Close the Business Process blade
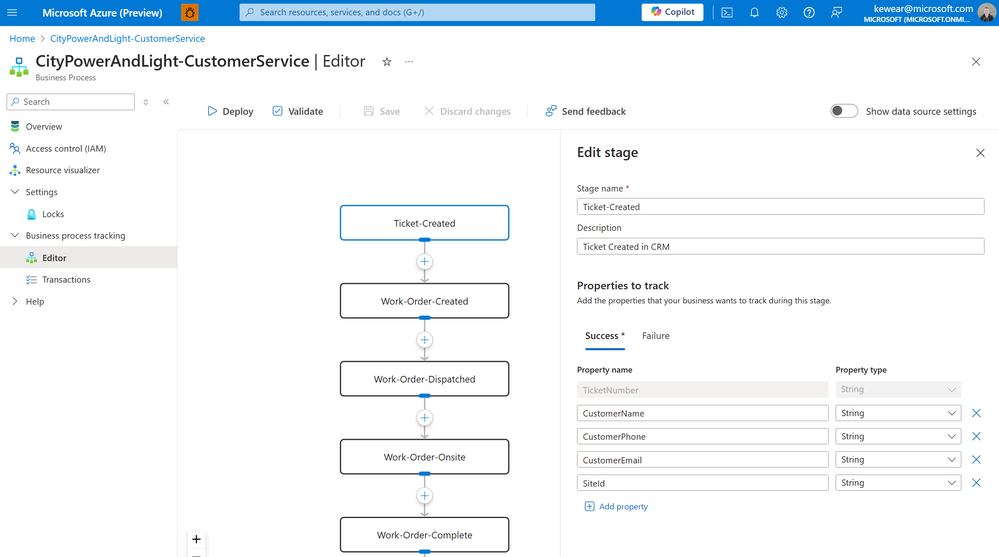The image size is (999, 557). (976, 62)
